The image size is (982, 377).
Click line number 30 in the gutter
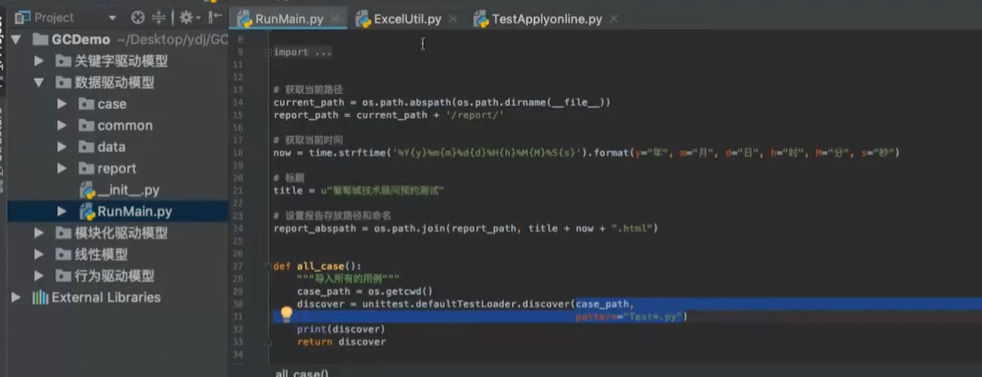tap(237, 304)
